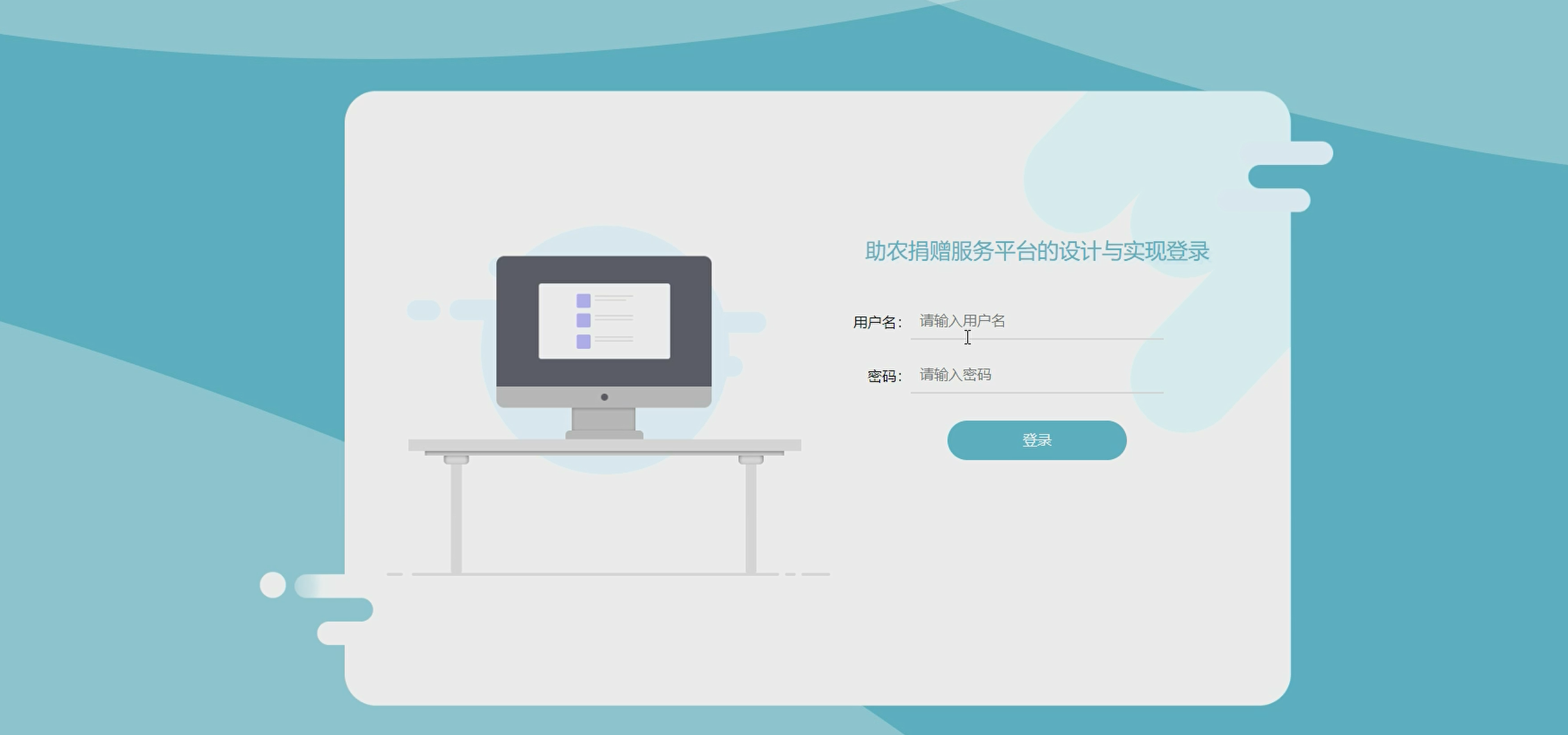Click the '用户名:' label
This screenshot has height=735, width=1568.
click(x=877, y=322)
